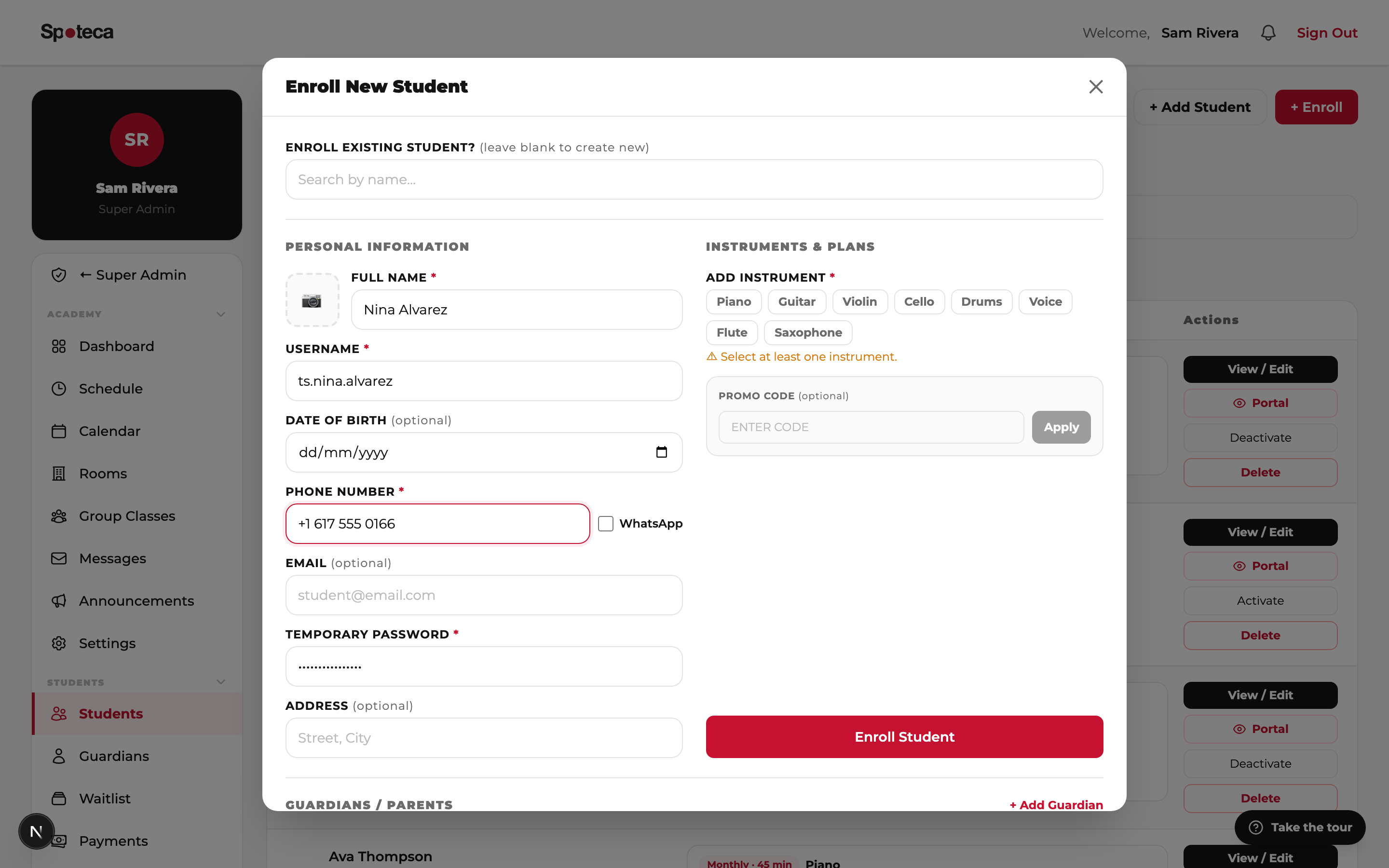Go back to Super Admin

coord(136,275)
